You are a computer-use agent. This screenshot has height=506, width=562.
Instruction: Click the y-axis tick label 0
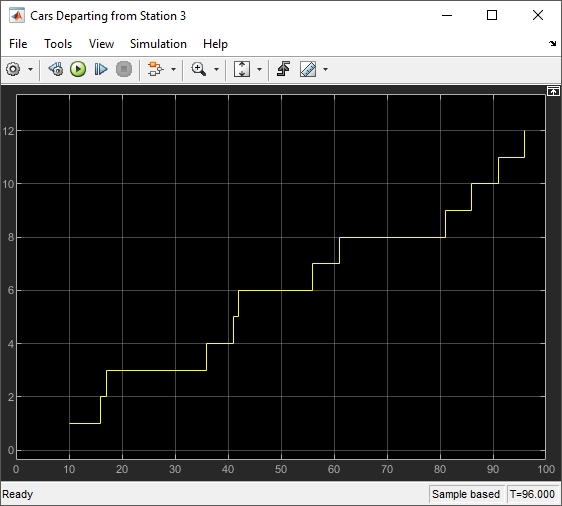click(11, 450)
